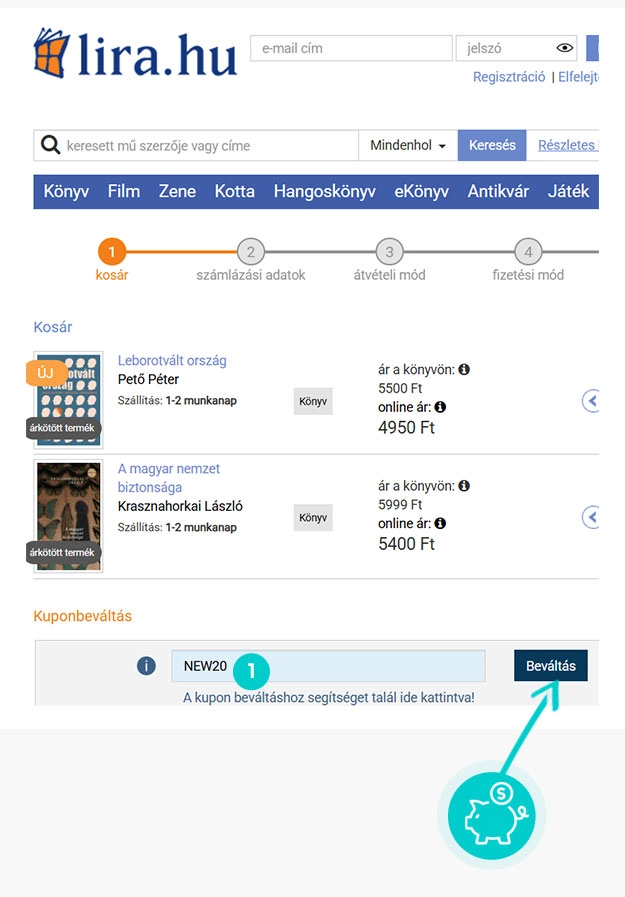Click the search magnifier icon
This screenshot has width=625, height=897.
pos(50,145)
